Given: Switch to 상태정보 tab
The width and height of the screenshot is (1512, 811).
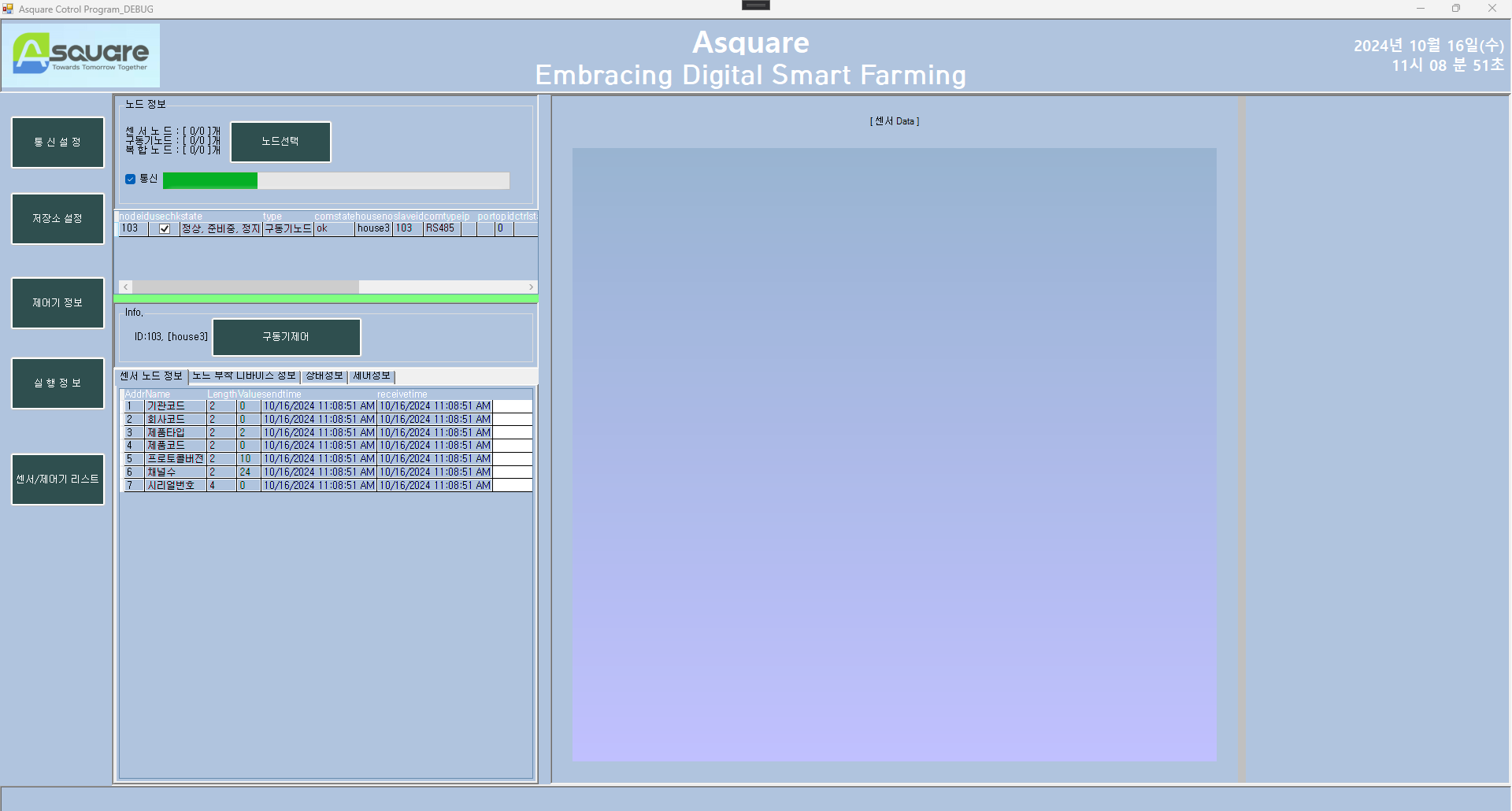Looking at the screenshot, I should tap(324, 376).
